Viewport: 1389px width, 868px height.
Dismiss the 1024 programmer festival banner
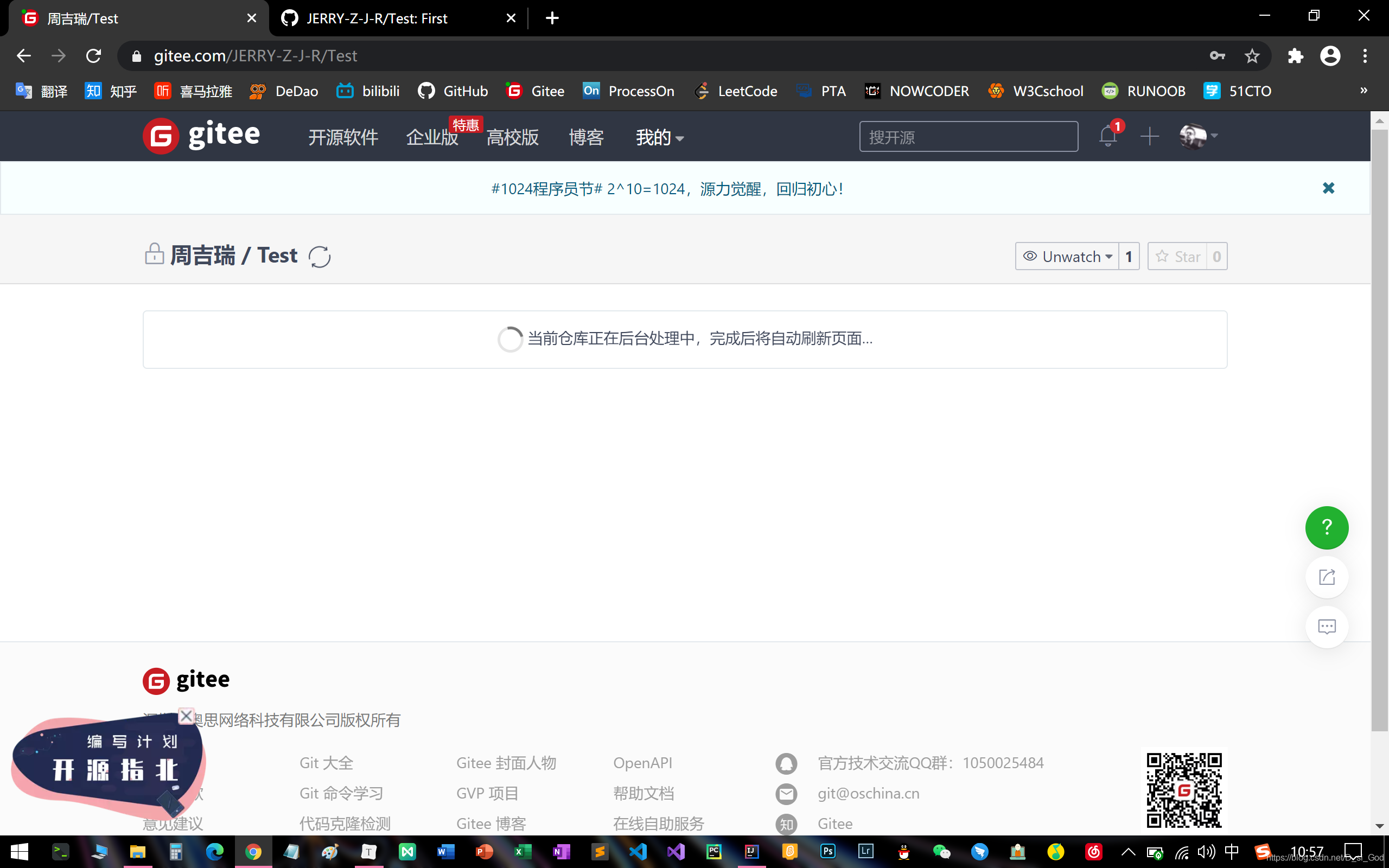[1328, 188]
